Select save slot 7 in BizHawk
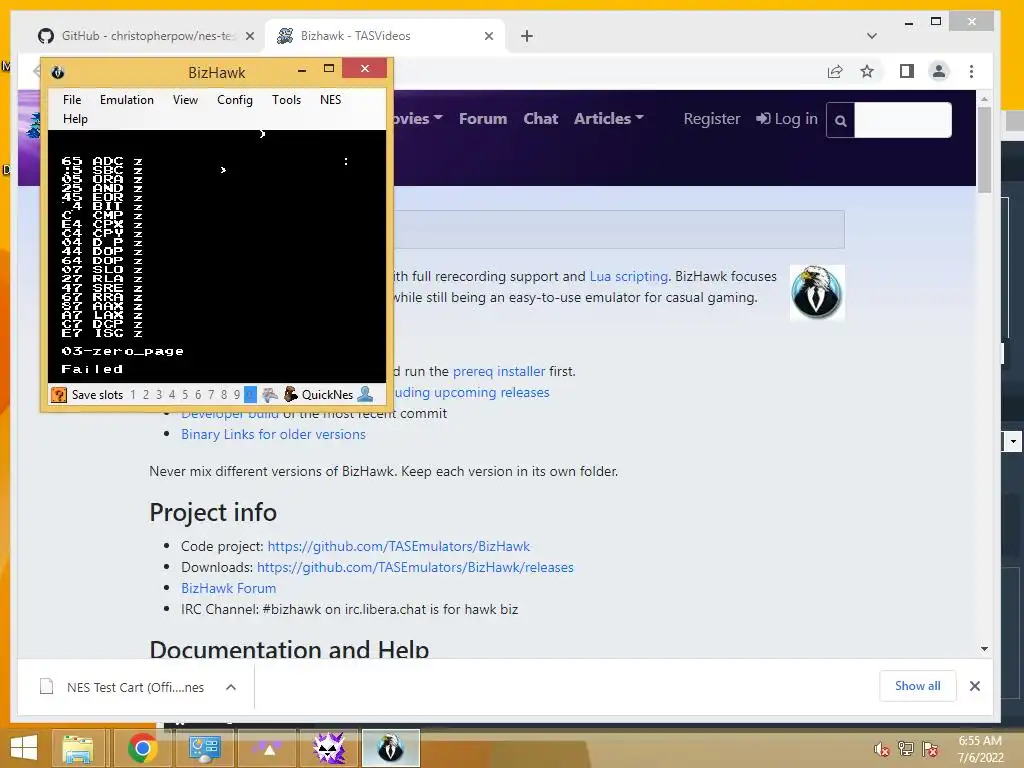The height and width of the screenshot is (768, 1024). (211, 394)
